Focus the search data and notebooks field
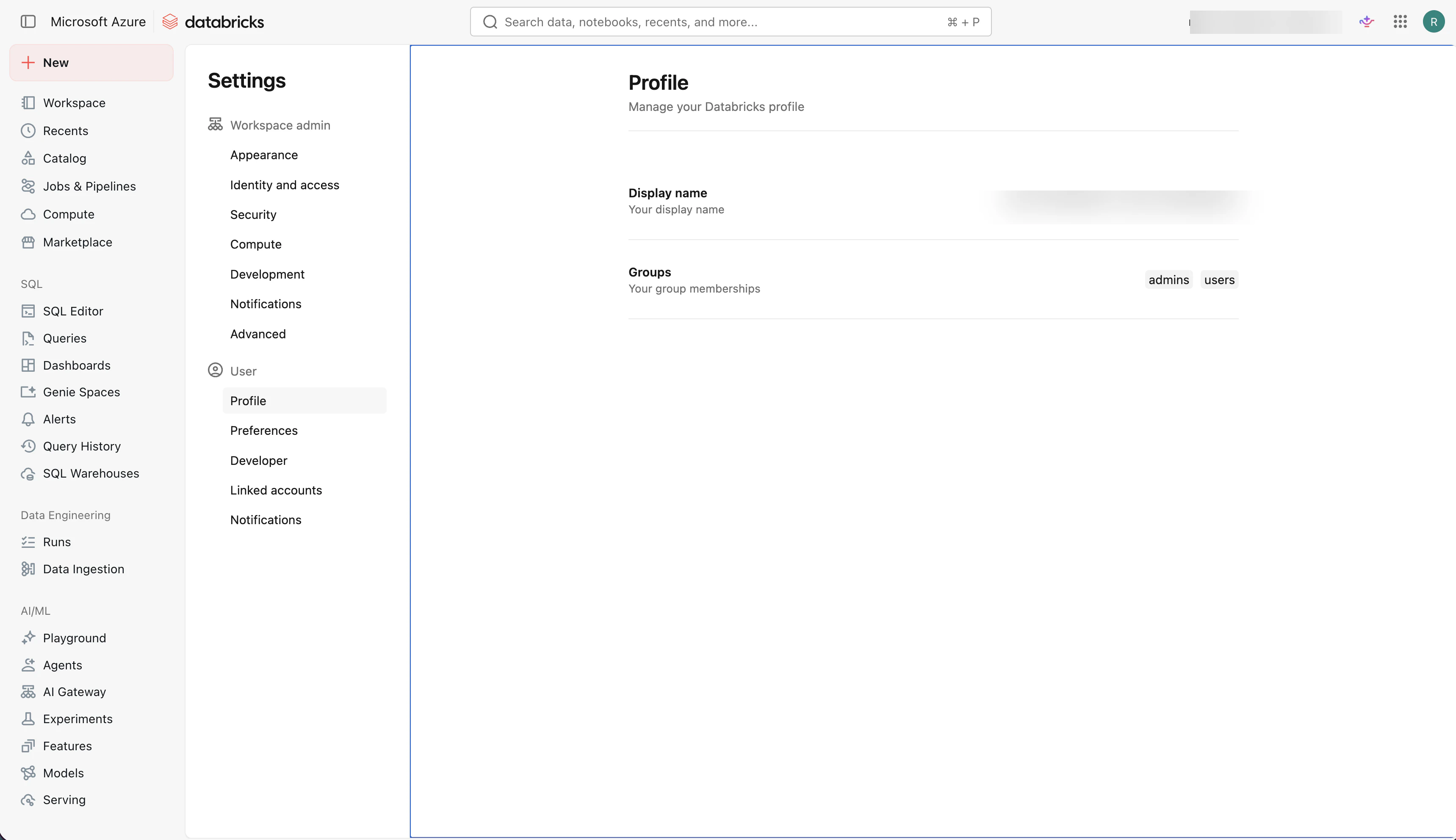Viewport: 1456px width, 840px height. [x=731, y=22]
